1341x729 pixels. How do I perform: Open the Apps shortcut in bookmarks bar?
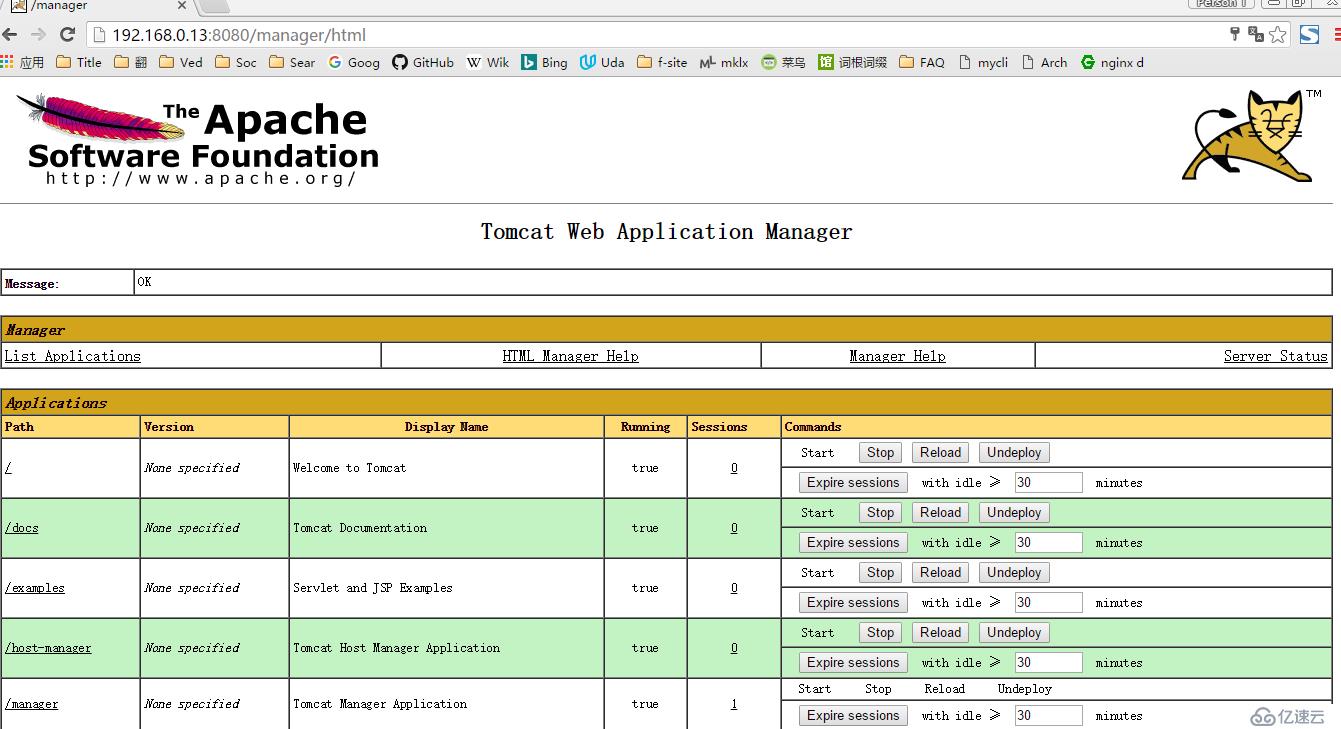(23, 62)
